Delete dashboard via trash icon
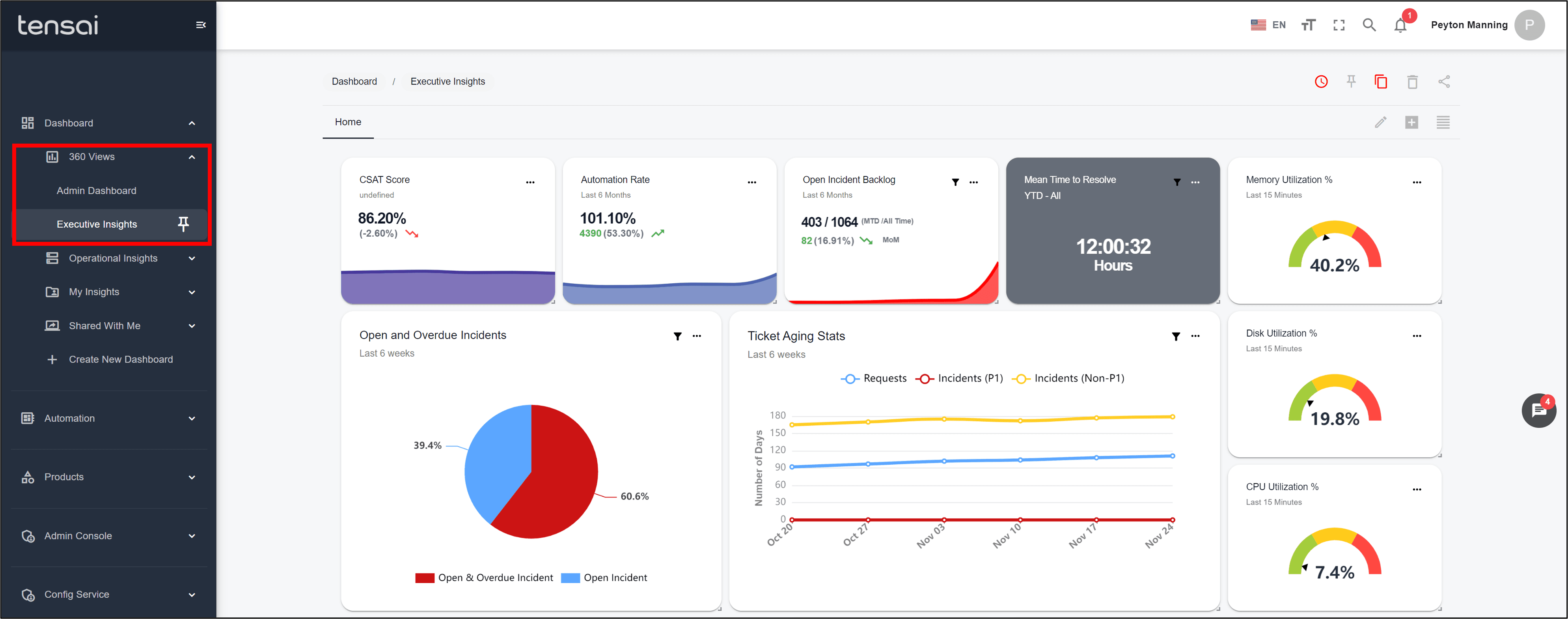This screenshot has width=1568, height=619. click(1412, 82)
